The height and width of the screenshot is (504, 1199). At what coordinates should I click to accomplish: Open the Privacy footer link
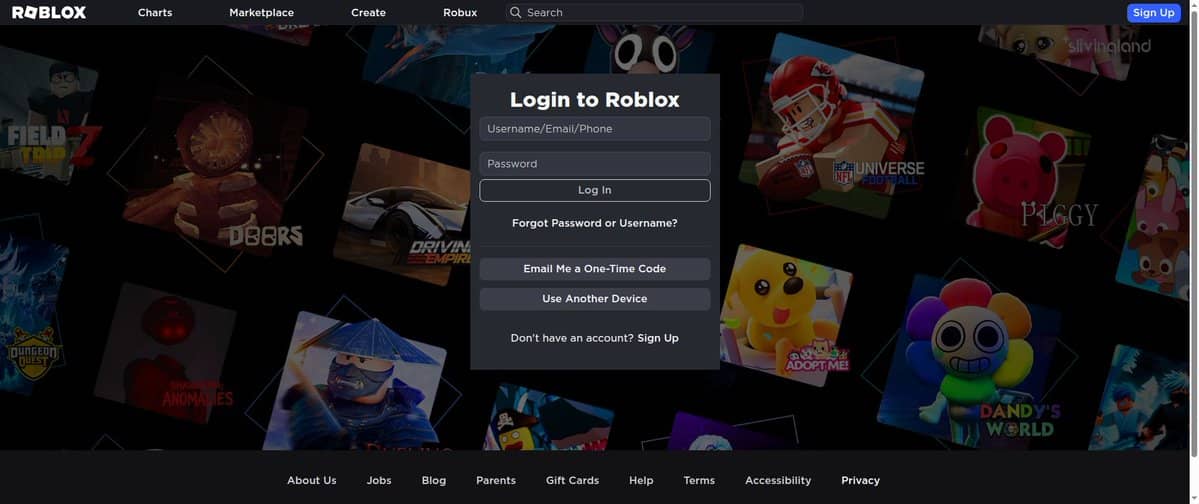tap(861, 480)
